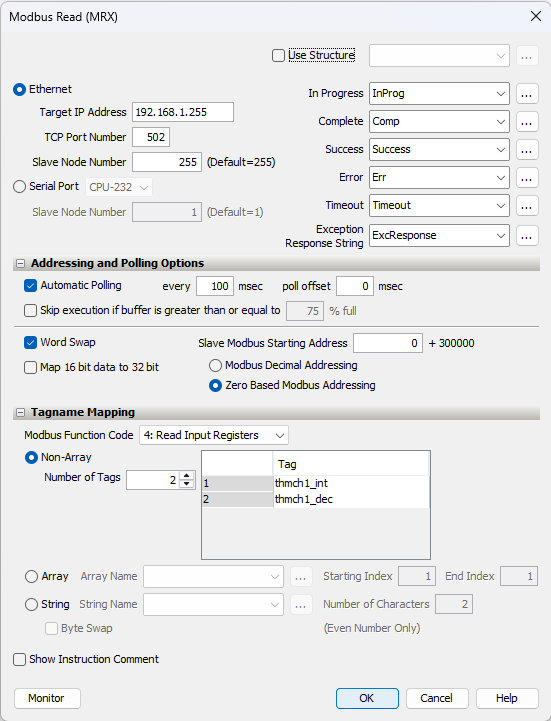Open browse button next to Timeout field

click(527, 206)
